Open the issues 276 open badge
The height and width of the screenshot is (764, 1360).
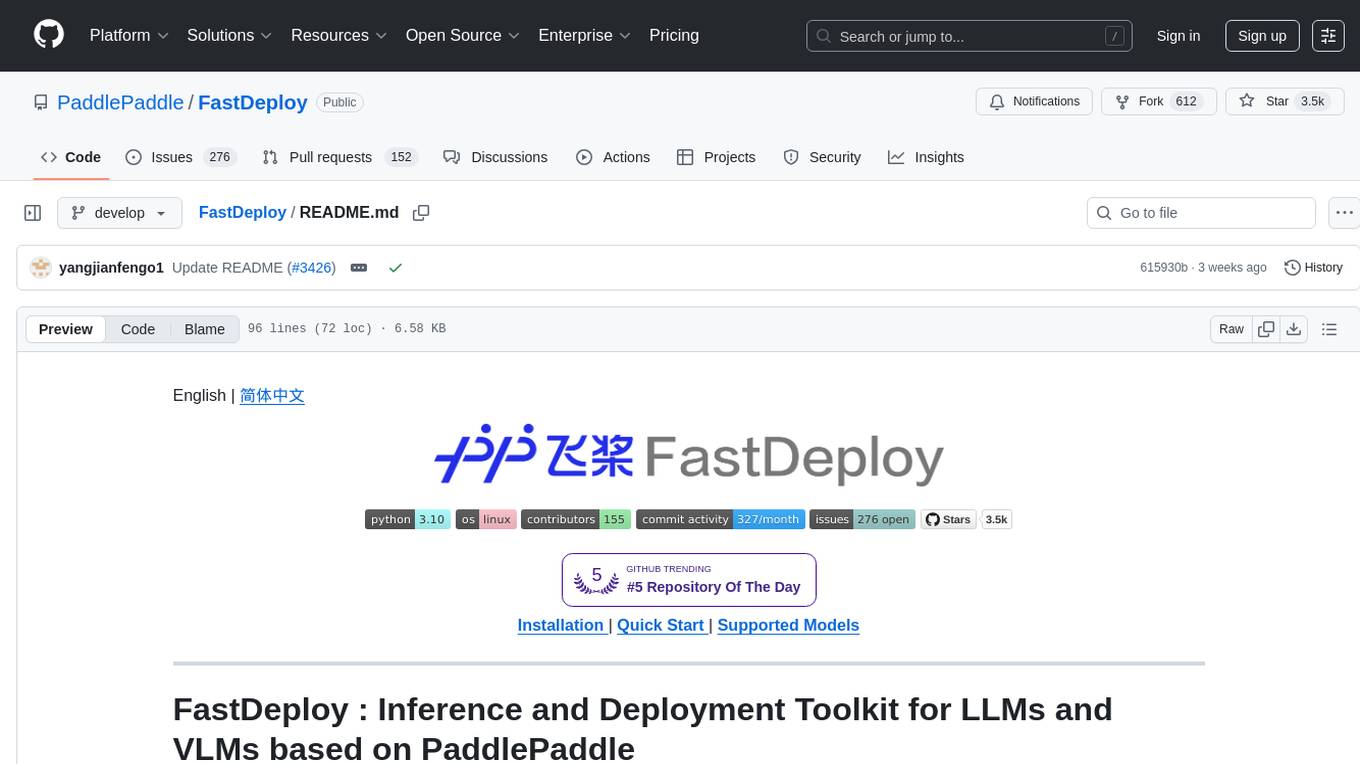(862, 519)
